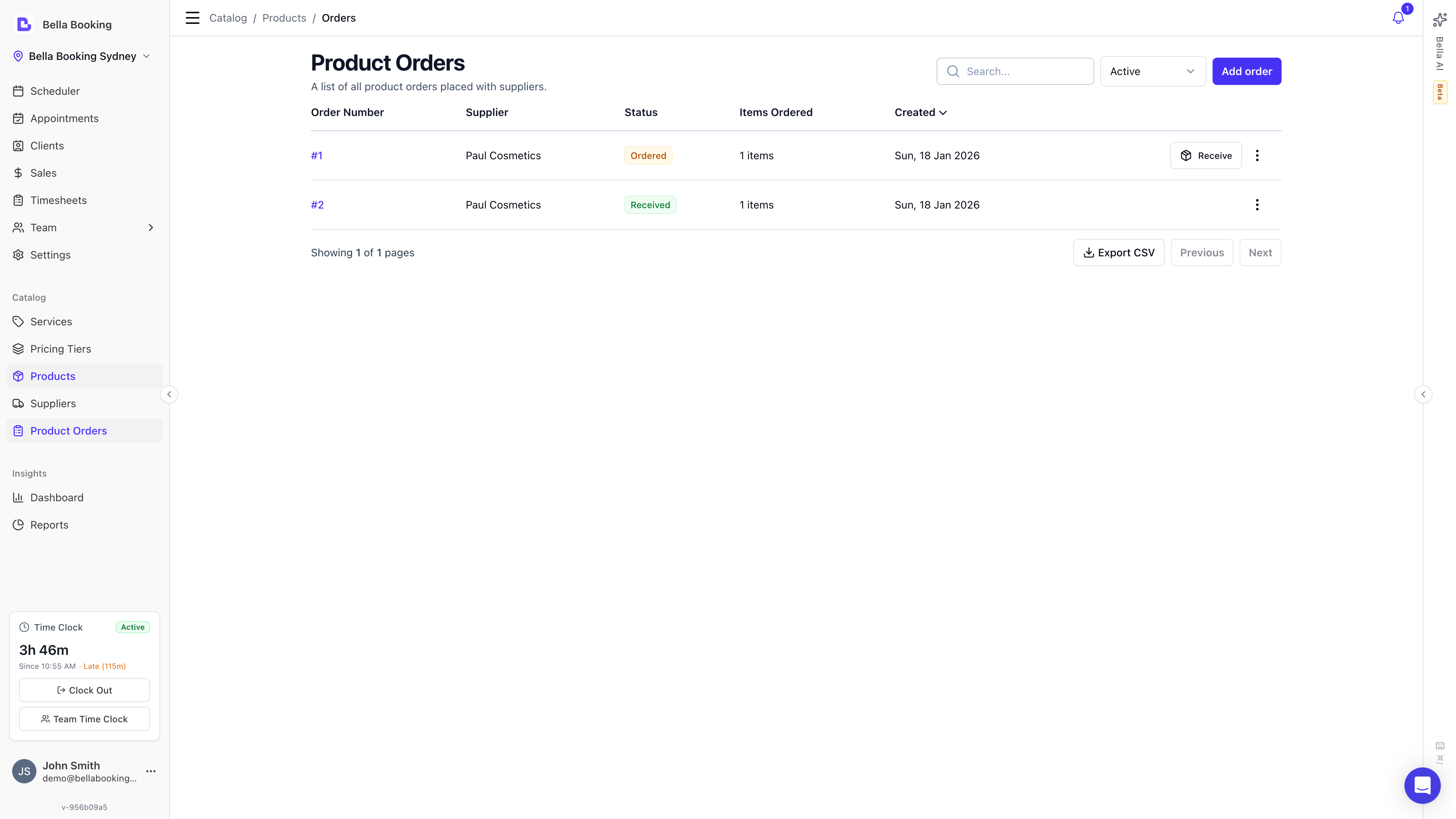1456x819 pixels.
Task: Expand the Team submenu chevron
Action: 150,227
